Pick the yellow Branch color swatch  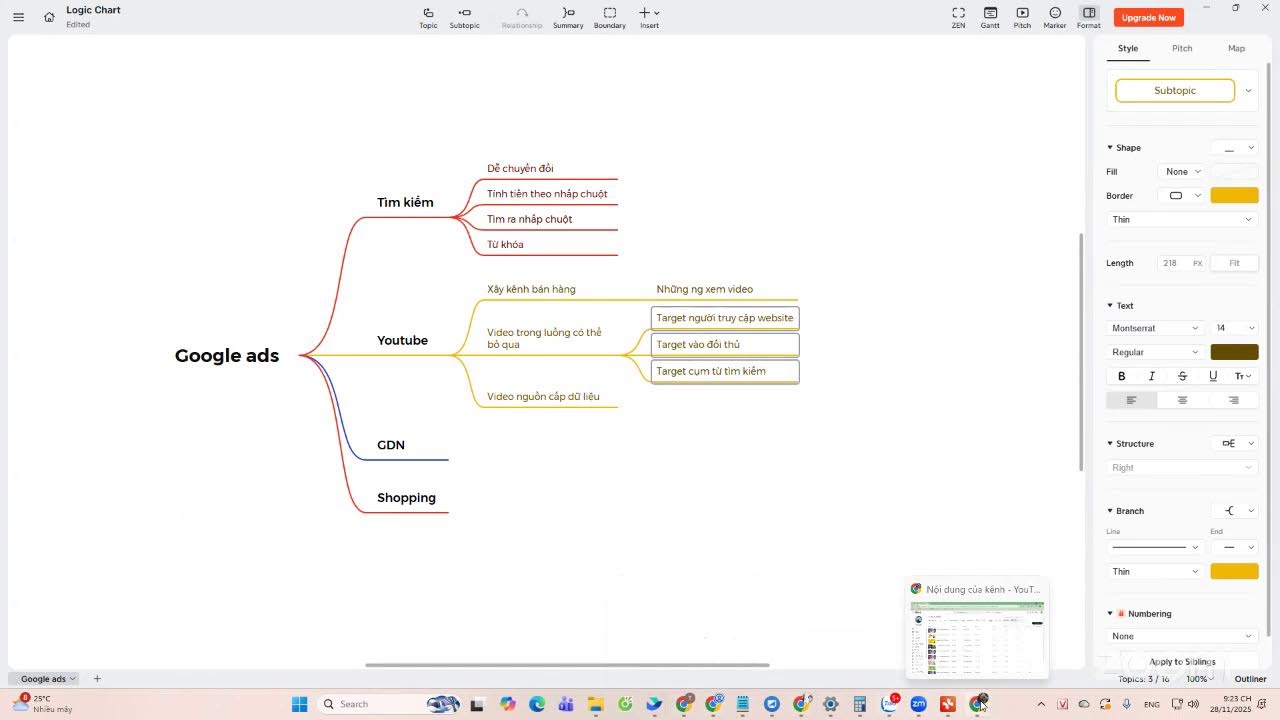[1235, 572]
